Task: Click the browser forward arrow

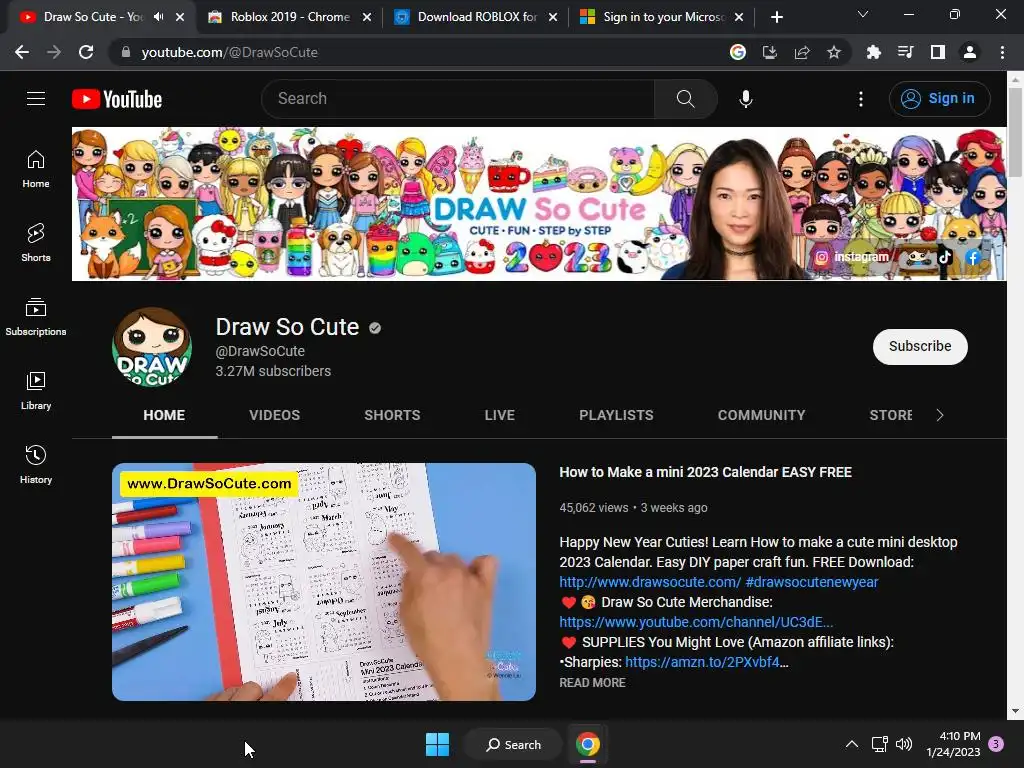Action: [54, 52]
